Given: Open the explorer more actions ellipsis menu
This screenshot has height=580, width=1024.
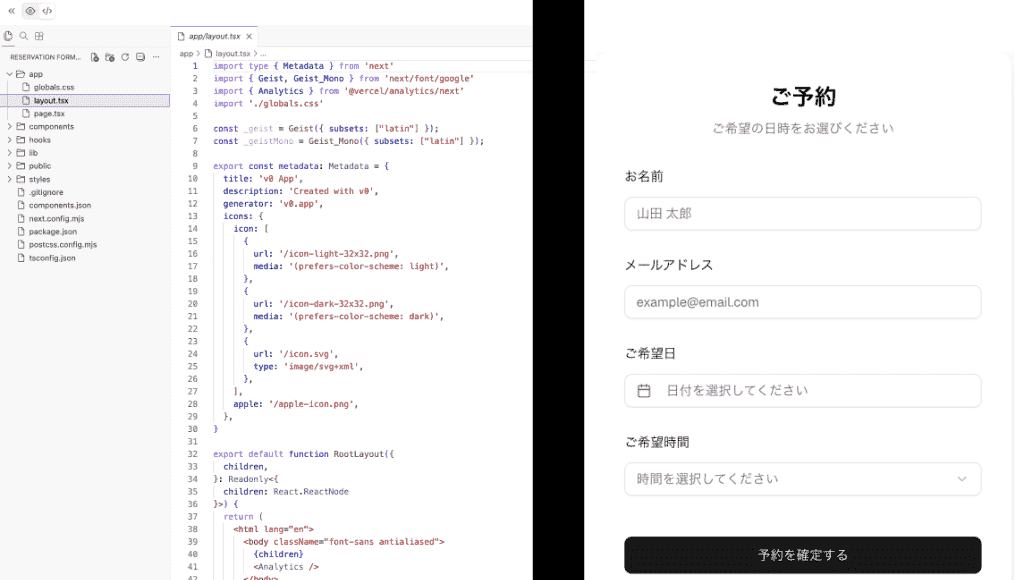Looking at the screenshot, I should click(156, 57).
